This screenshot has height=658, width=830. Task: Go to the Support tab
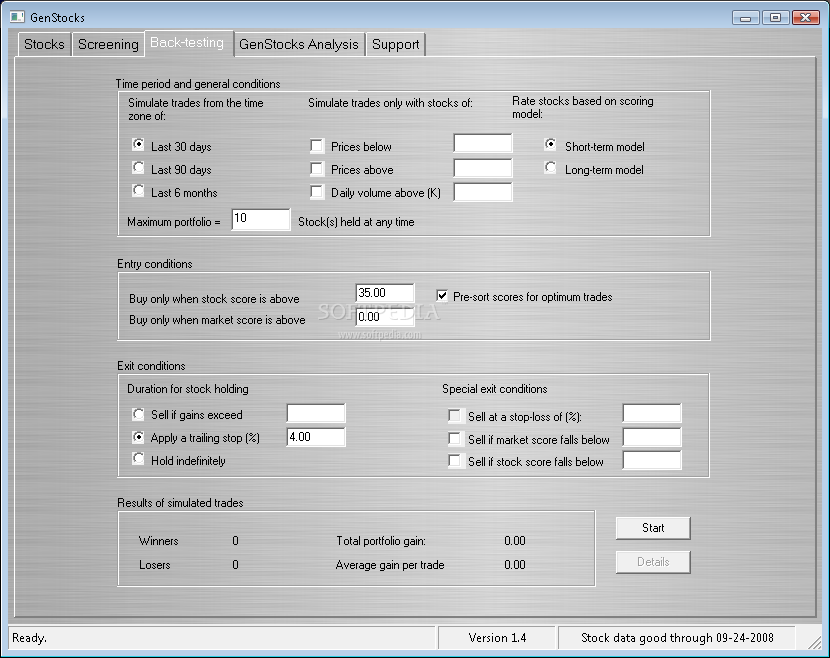point(395,44)
